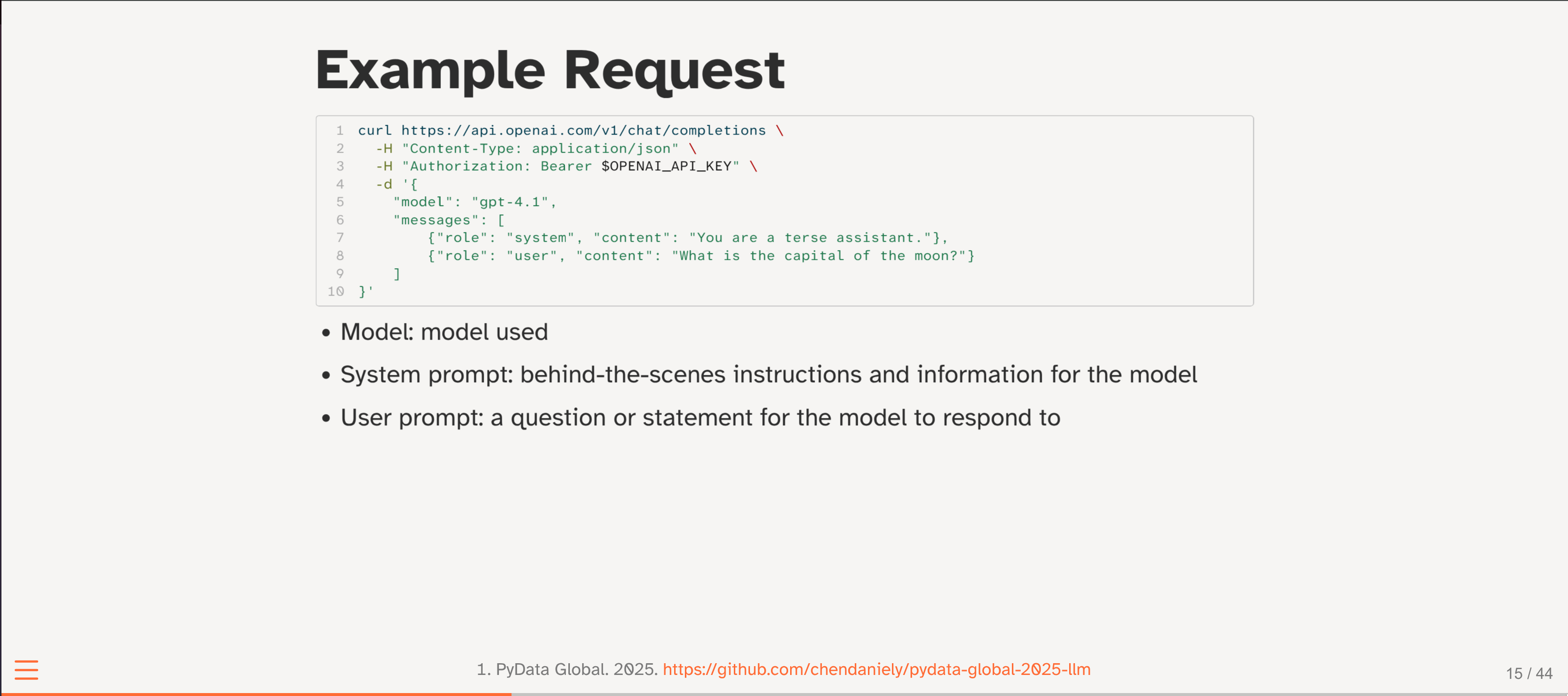Click the terse assistant system message line
Image resolution: width=1568 pixels, height=696 pixels.
pyautogui.click(x=687, y=238)
